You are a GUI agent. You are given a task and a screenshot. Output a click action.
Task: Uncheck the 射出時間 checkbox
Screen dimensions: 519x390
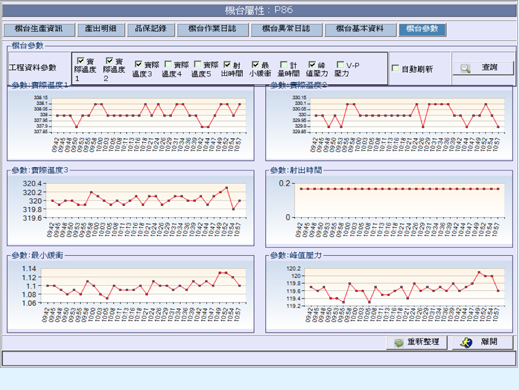click(227, 64)
